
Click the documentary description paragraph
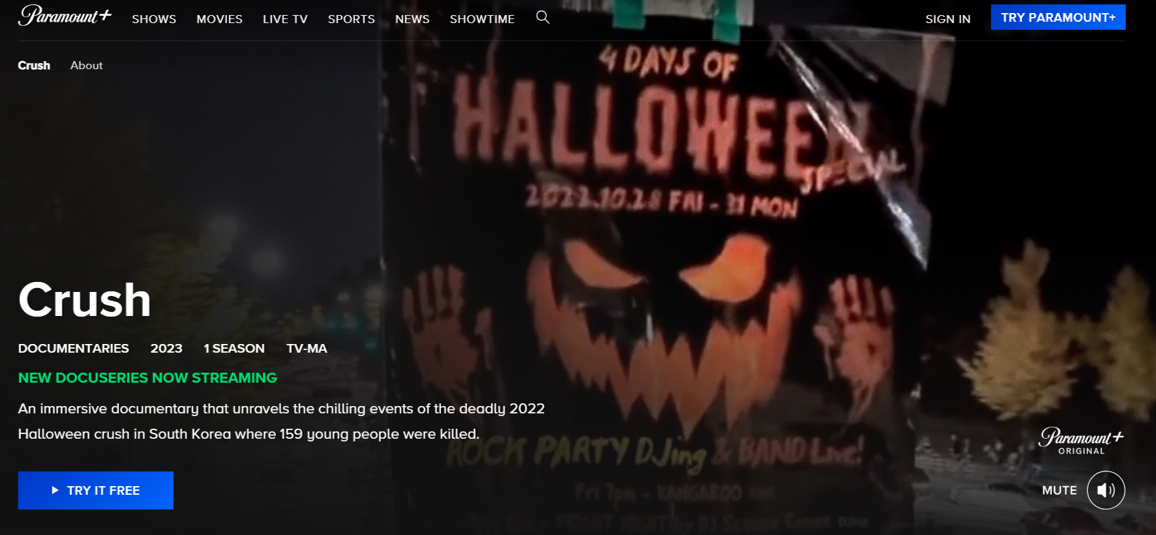(x=282, y=421)
